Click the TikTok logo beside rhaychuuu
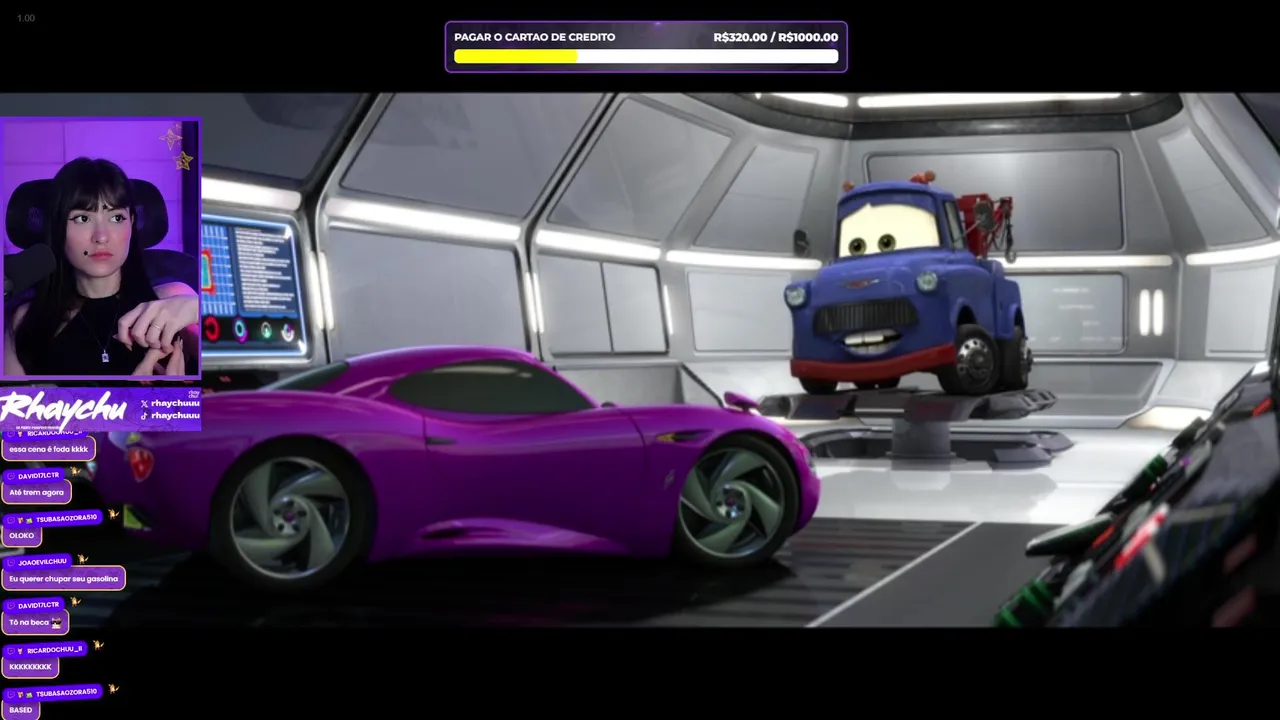 pyautogui.click(x=144, y=415)
